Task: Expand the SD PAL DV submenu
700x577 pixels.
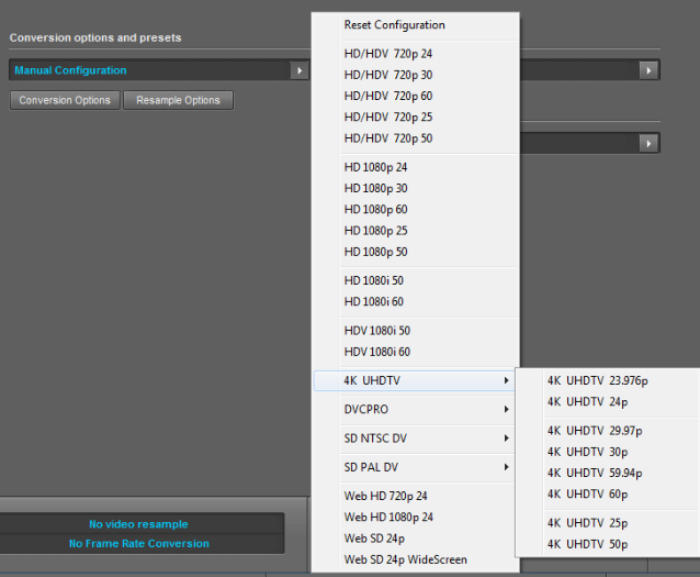Action: (415, 467)
